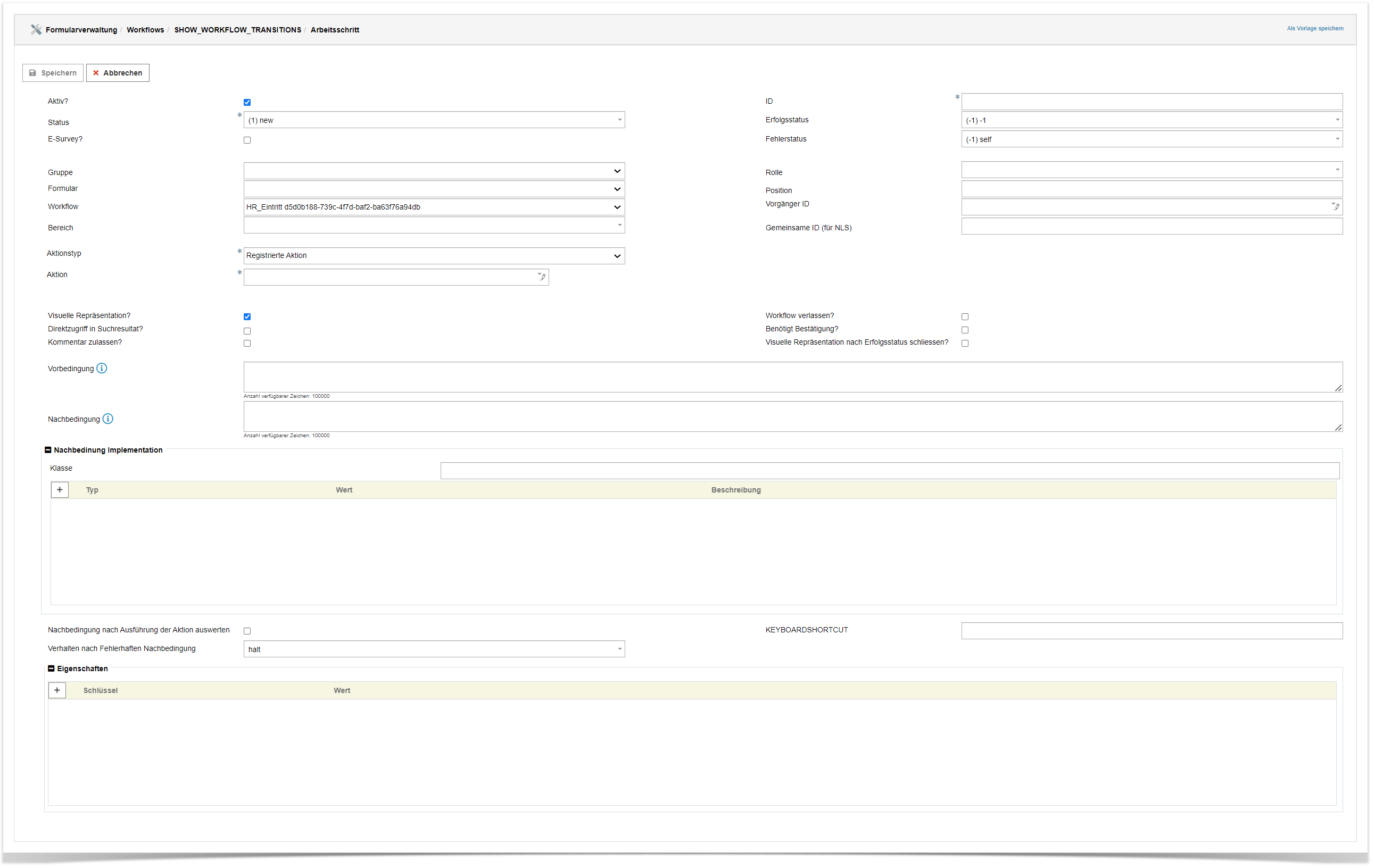The height and width of the screenshot is (868, 1375).
Task: Uncheck the Aktiv? checkbox
Action: 247,103
